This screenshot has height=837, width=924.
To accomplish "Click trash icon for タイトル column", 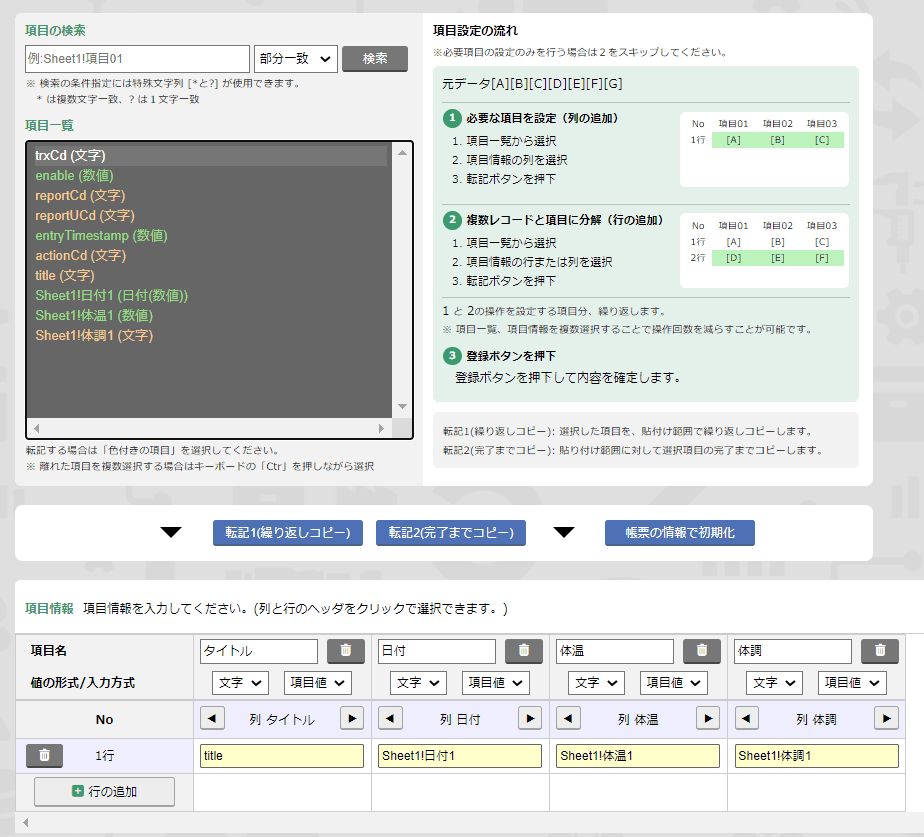I will point(345,651).
